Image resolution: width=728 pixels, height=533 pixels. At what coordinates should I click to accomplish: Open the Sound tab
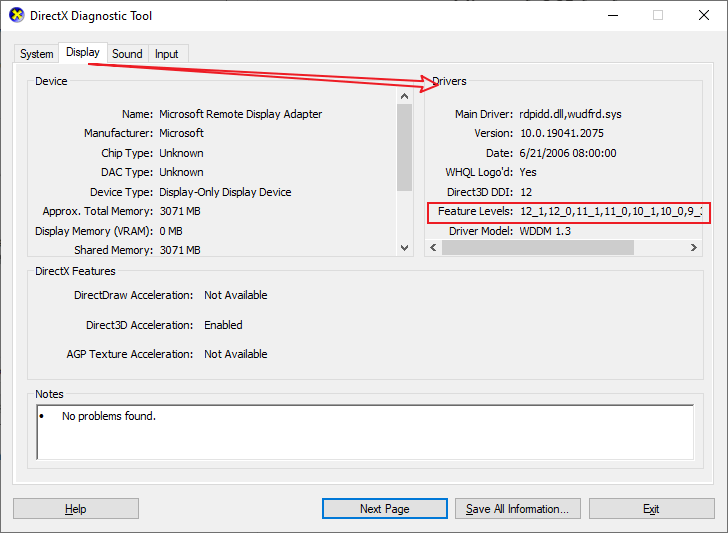[127, 54]
